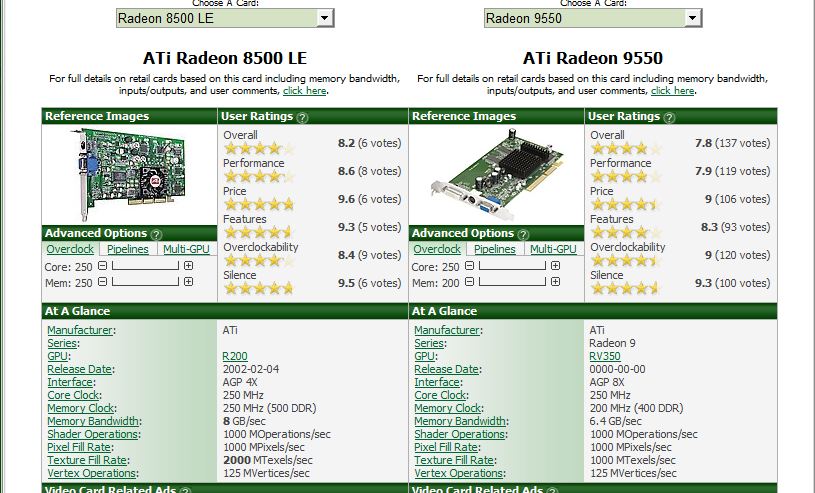
Task: Click Vertex Operations link in Radeon 9550 column
Action: click(x=458, y=473)
